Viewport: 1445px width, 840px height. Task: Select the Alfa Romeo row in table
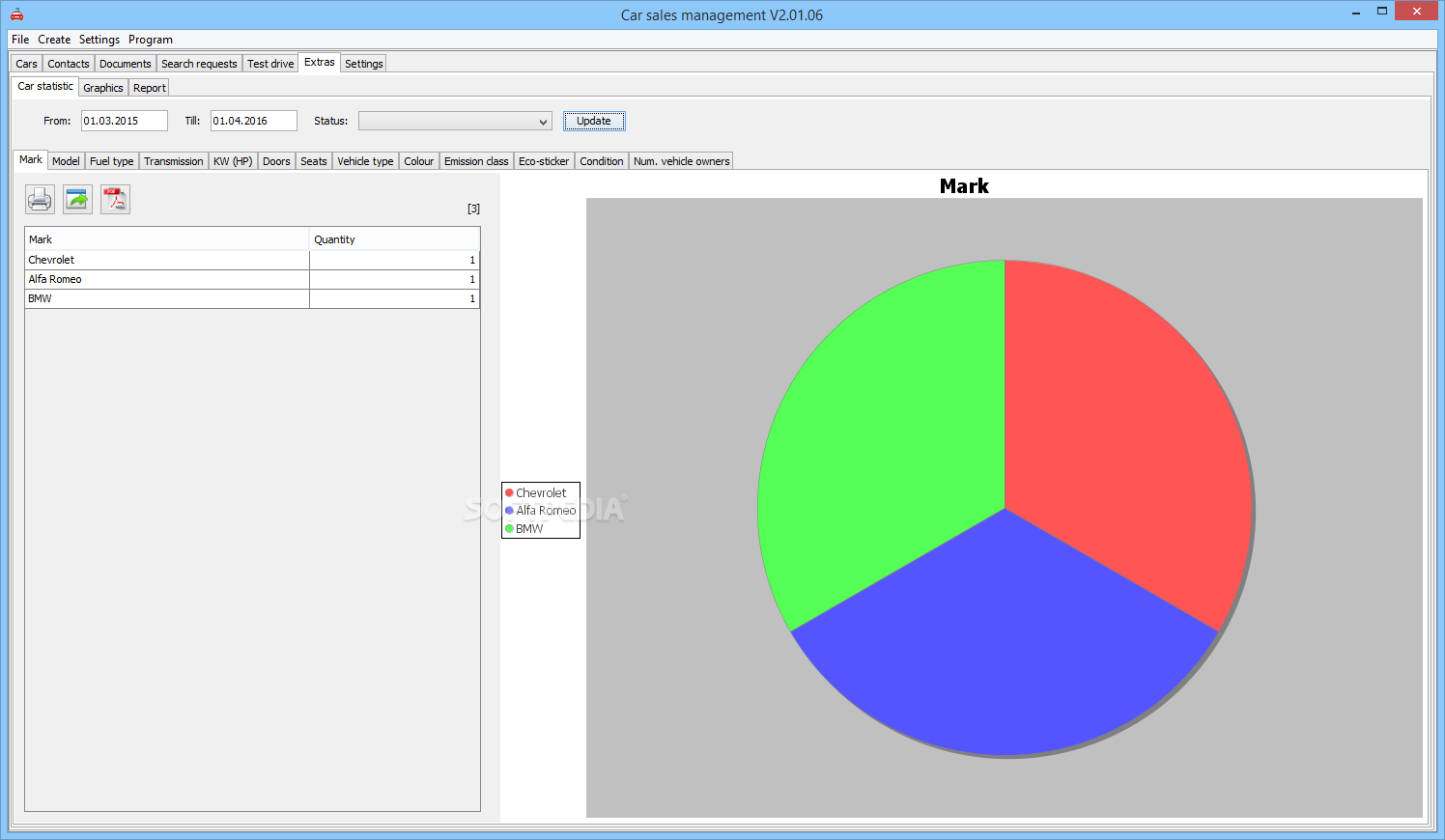[252, 279]
